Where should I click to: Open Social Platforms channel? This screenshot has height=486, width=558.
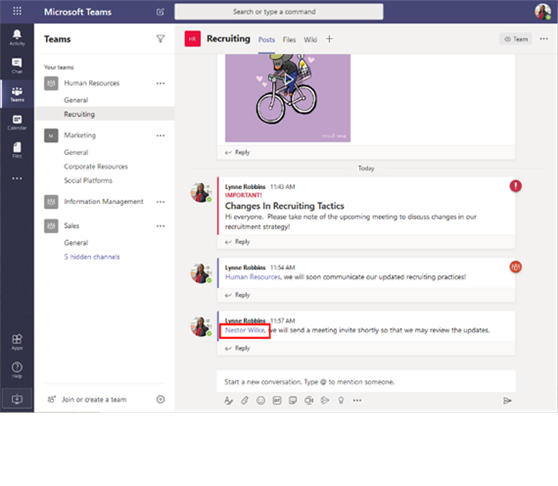pyautogui.click(x=88, y=180)
